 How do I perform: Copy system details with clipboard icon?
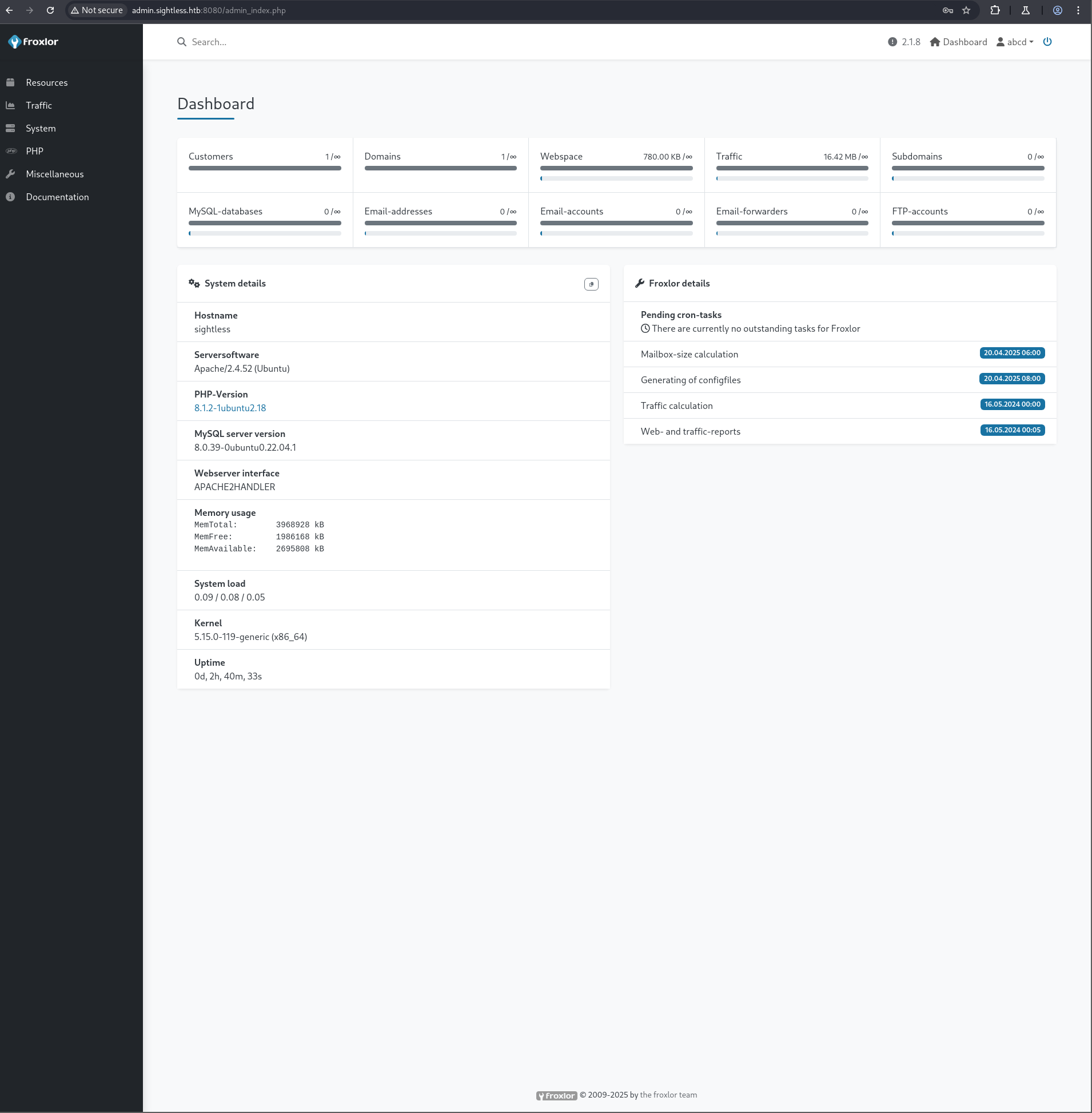pos(591,284)
